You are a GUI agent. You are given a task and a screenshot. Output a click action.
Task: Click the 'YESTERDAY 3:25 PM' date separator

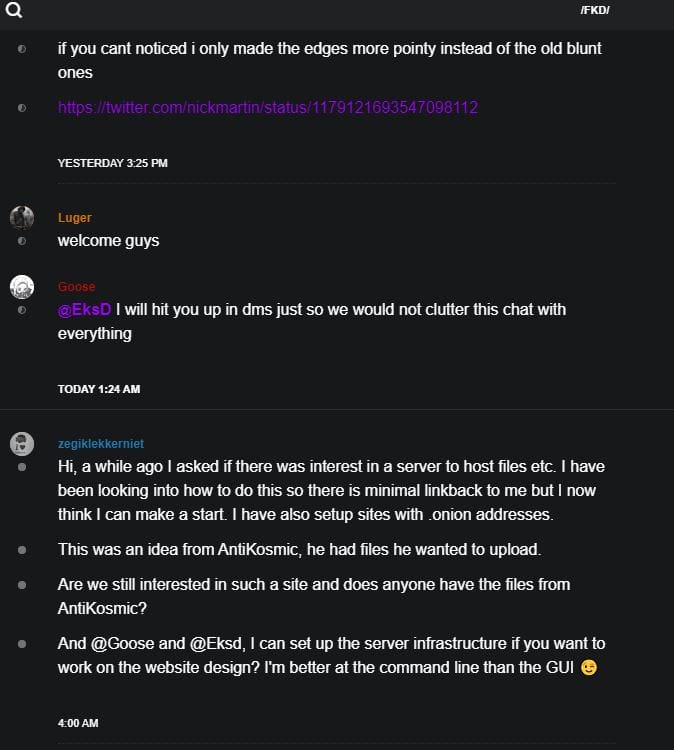click(x=112, y=163)
